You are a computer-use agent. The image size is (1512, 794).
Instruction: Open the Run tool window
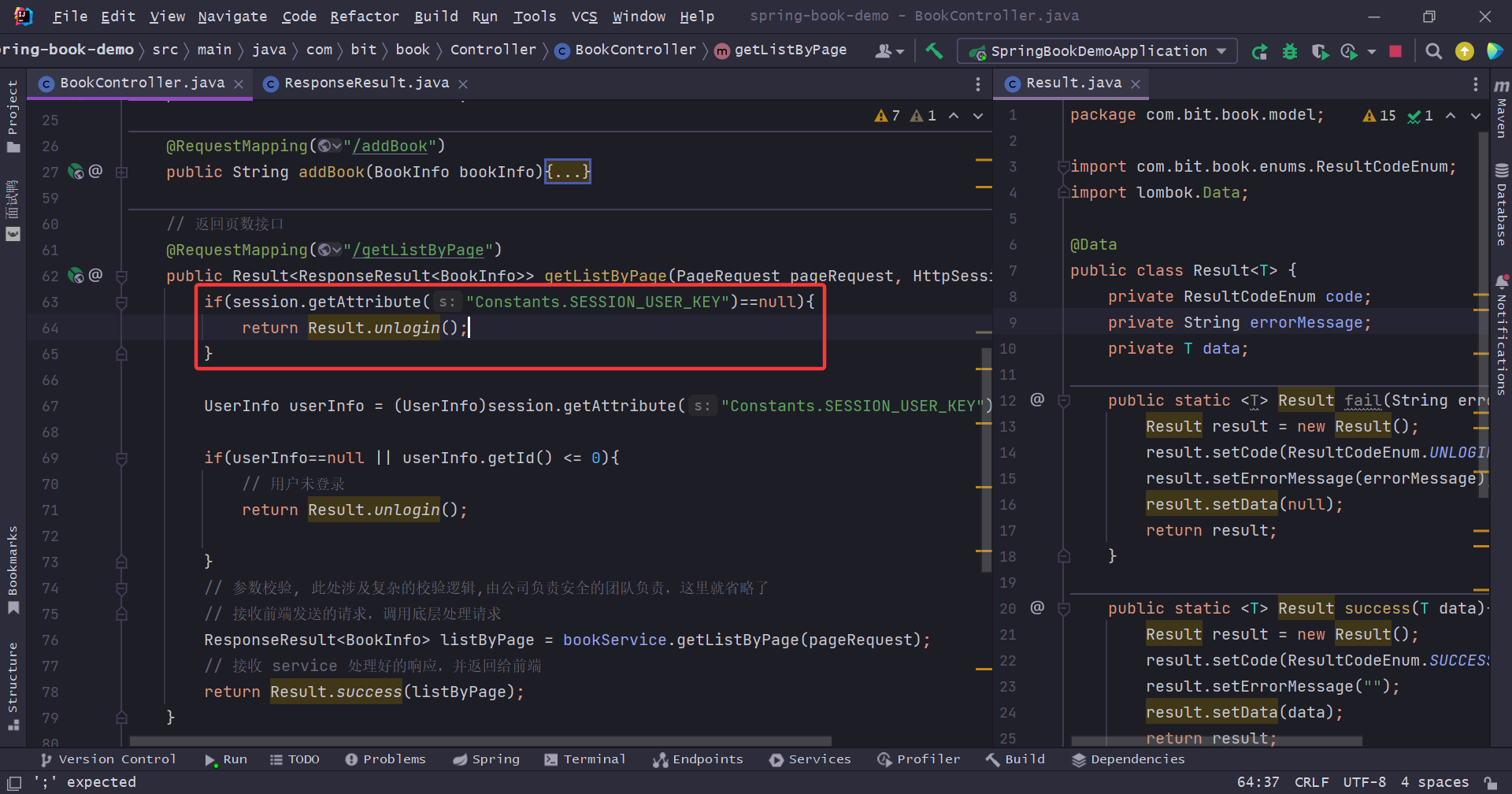pos(226,759)
